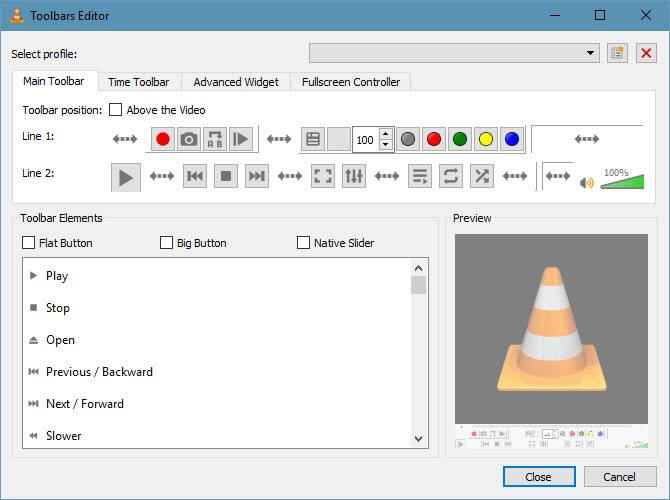Click the Cancel button

(x=620, y=476)
